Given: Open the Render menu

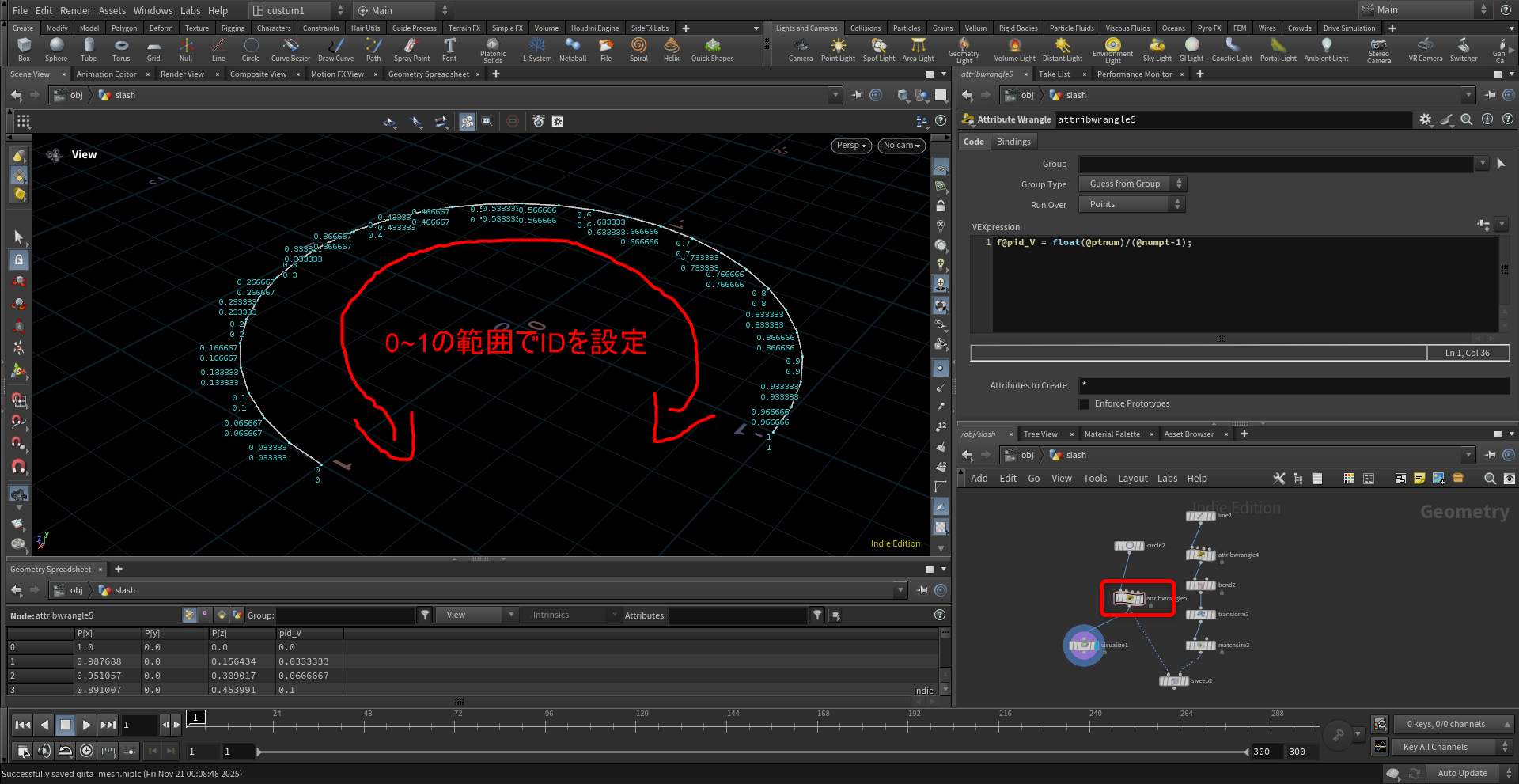Looking at the screenshot, I should pyautogui.click(x=75, y=10).
